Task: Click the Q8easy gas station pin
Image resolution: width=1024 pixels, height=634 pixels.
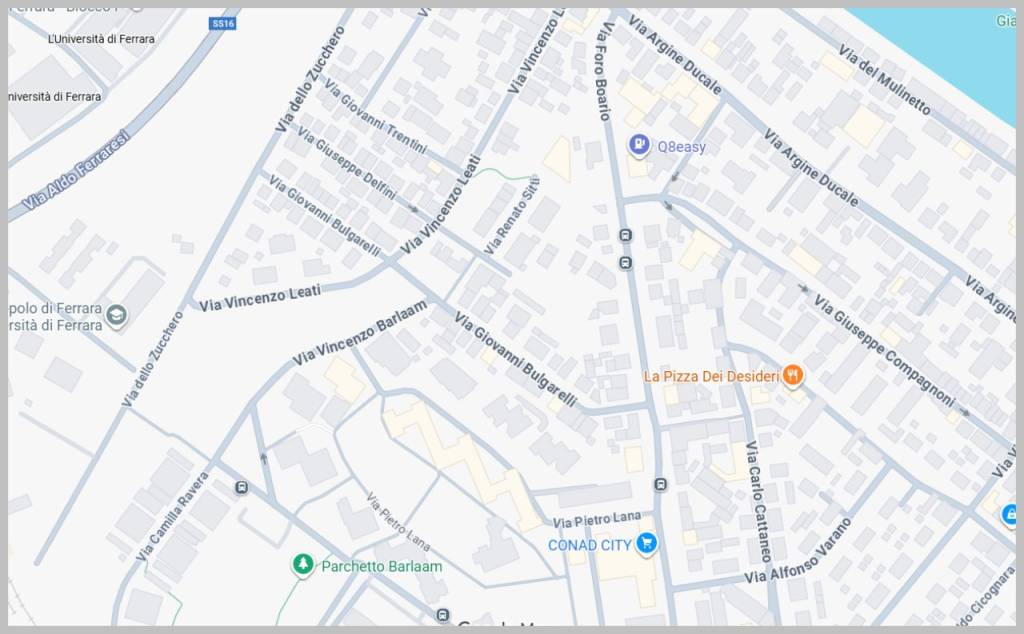Action: pos(639,144)
